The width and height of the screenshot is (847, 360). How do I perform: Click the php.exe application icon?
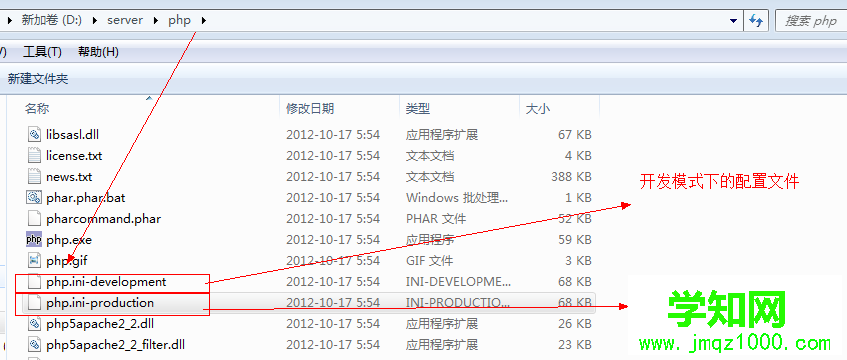point(34,239)
